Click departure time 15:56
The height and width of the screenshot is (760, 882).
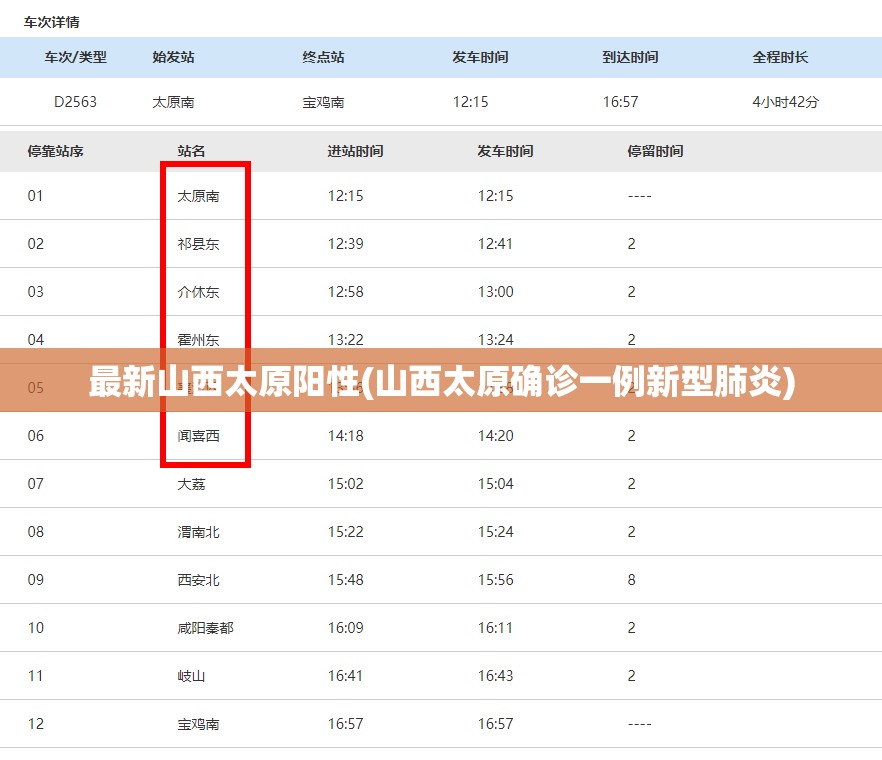point(496,579)
